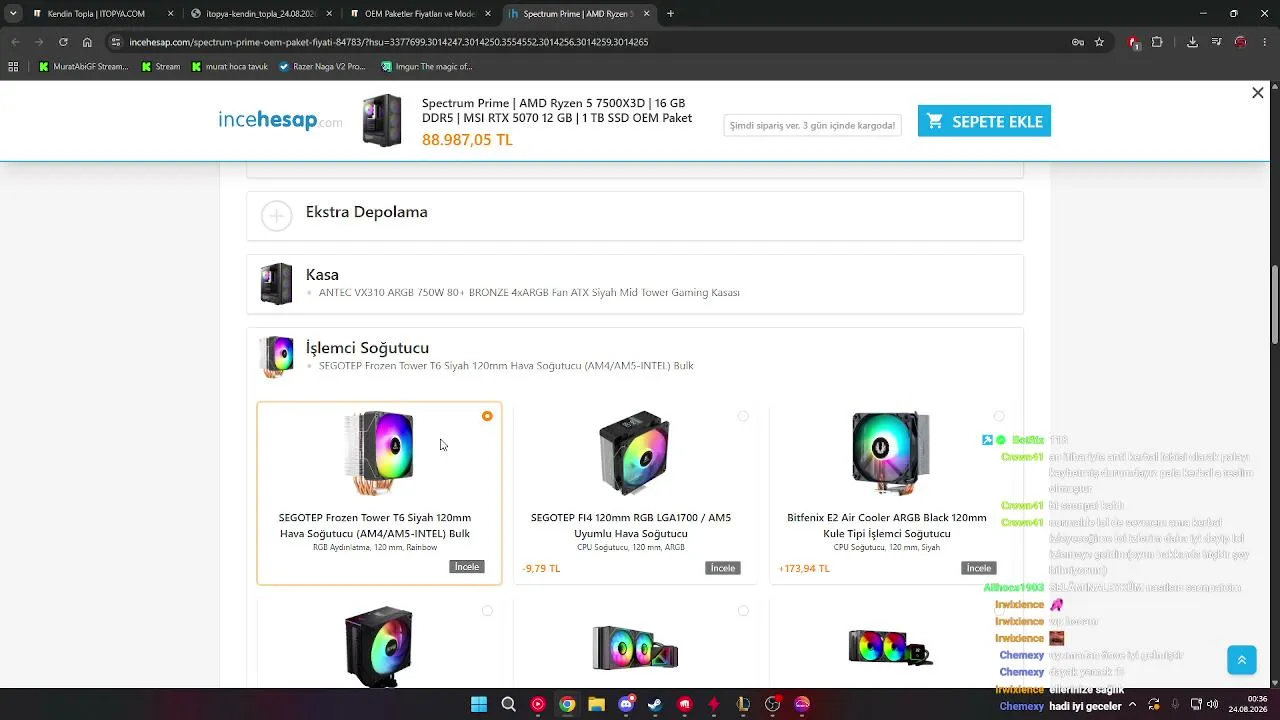Image resolution: width=1280 pixels, height=720 pixels.
Task: Reload the current page
Action: pyautogui.click(x=63, y=42)
